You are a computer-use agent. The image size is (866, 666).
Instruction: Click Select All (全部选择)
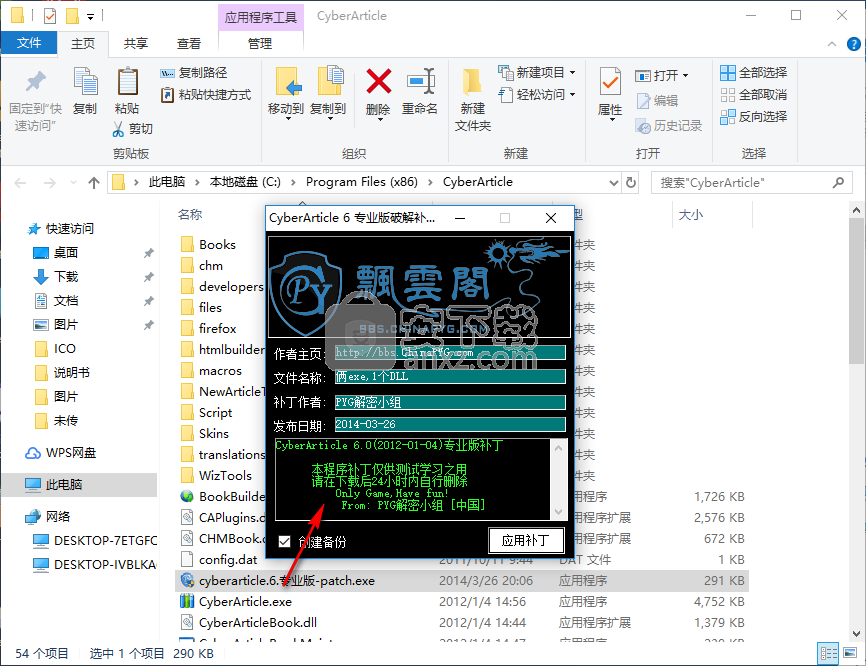point(754,72)
